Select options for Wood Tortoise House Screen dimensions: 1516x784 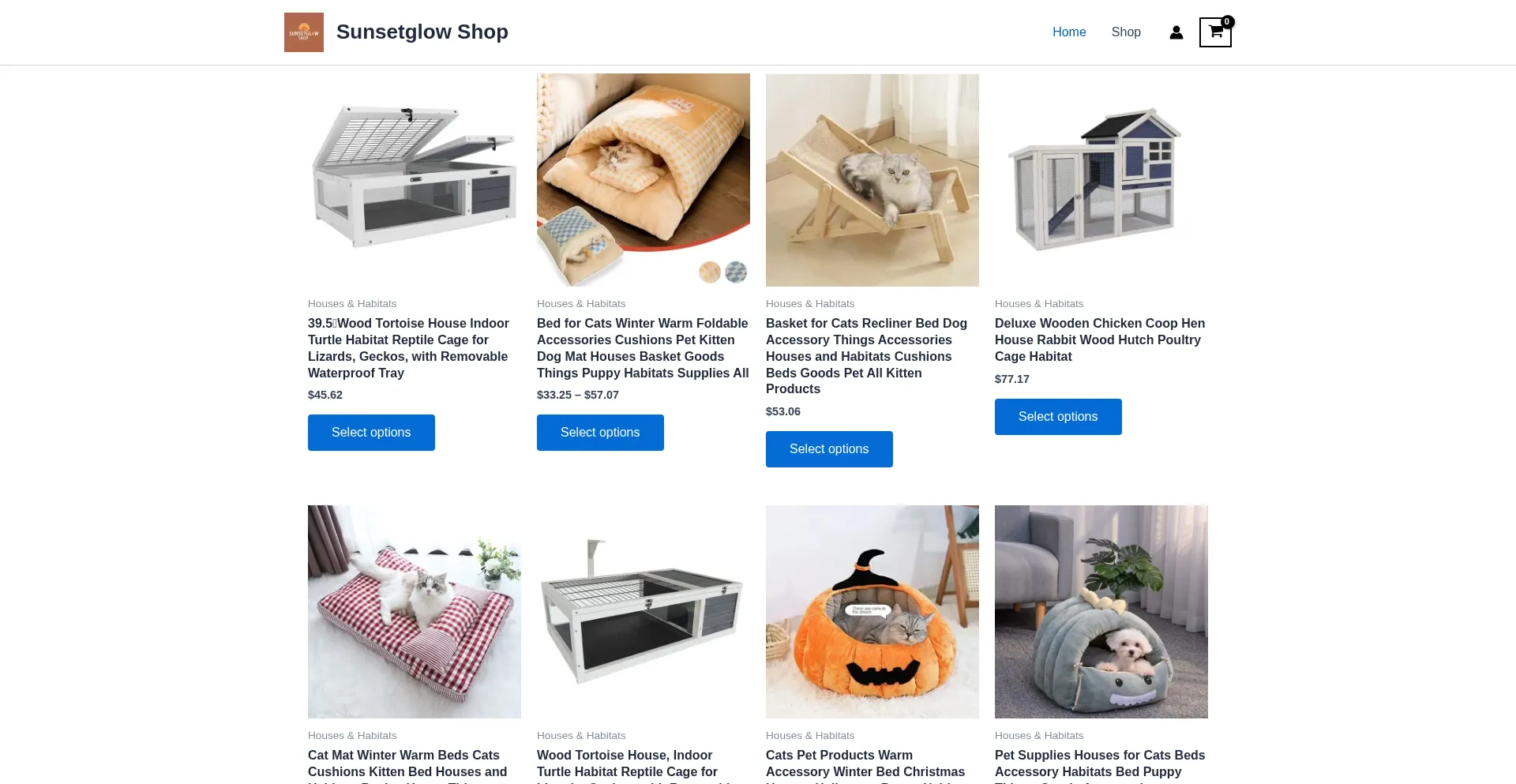[371, 433]
